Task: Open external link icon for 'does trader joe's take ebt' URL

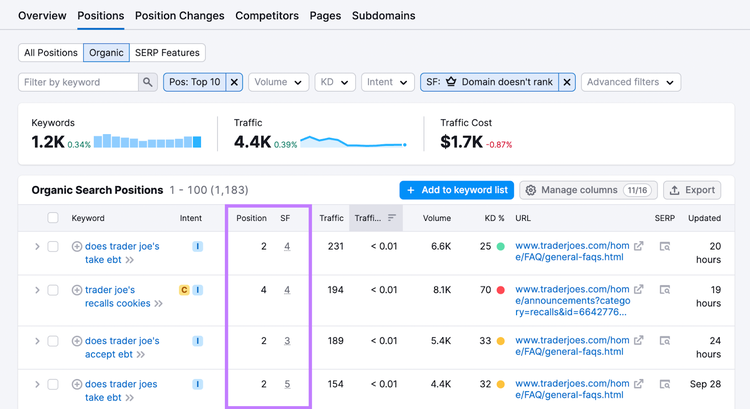Action: (639, 246)
